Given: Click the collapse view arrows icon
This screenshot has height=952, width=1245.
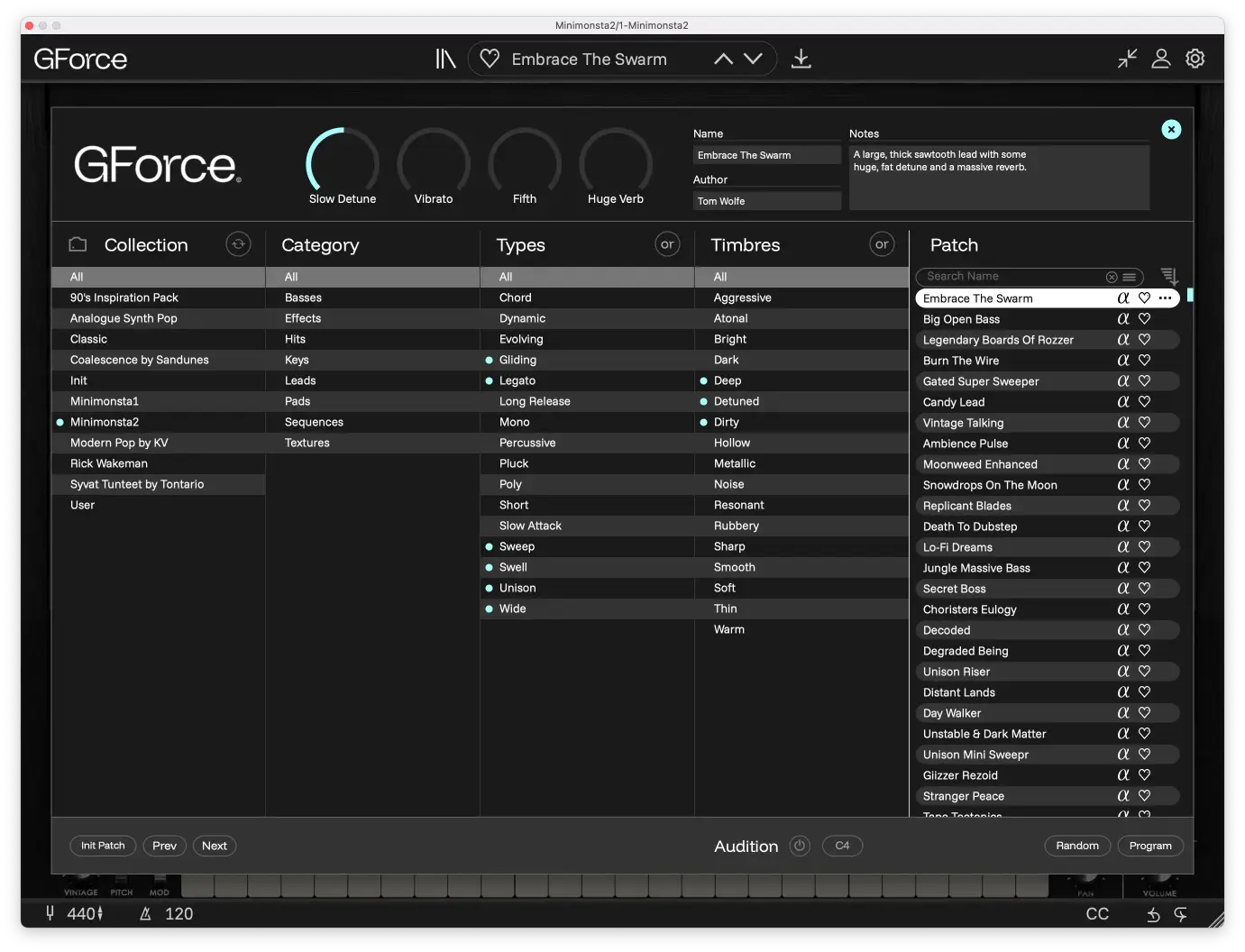Looking at the screenshot, I should click(x=1127, y=59).
